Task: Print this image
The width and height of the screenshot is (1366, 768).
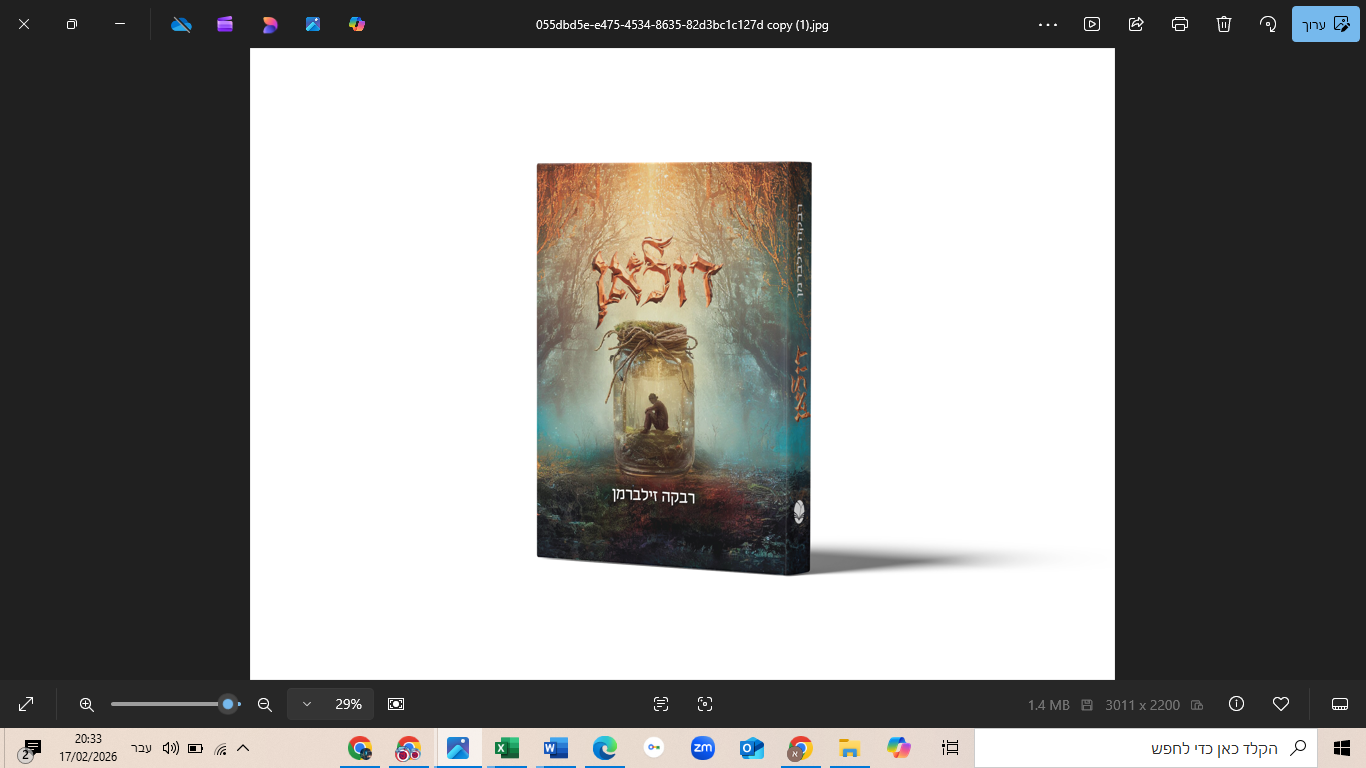Action: (x=1179, y=24)
